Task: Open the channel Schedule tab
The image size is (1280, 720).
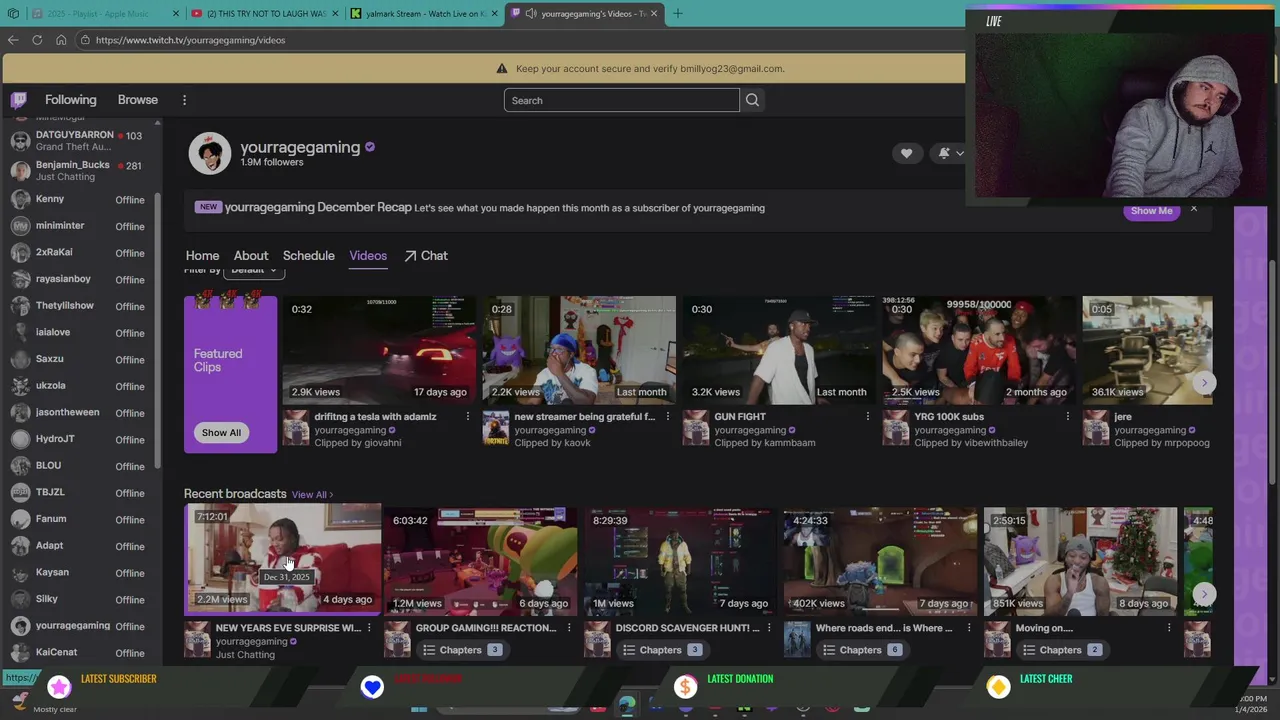Action: pyautogui.click(x=308, y=256)
